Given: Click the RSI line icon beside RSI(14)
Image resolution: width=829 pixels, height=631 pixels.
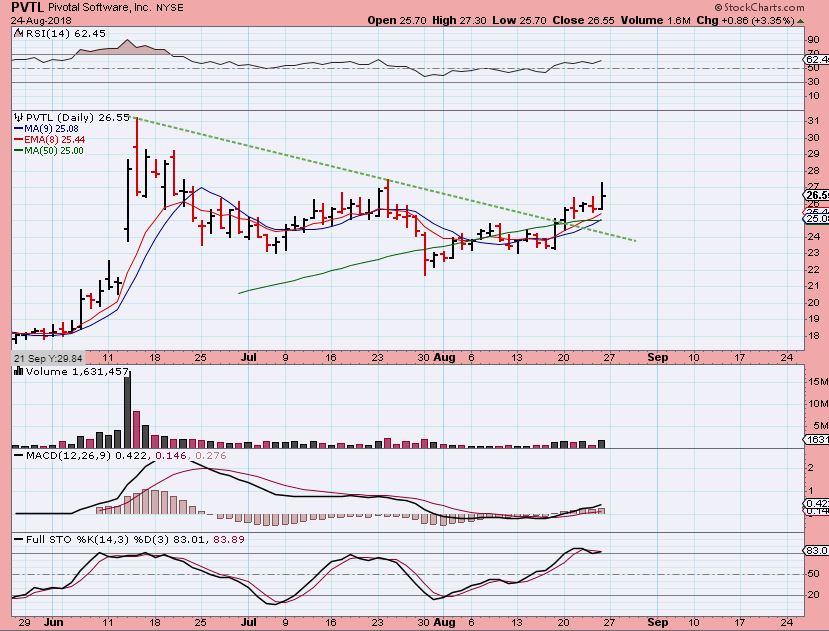Looking at the screenshot, I should (x=18, y=33).
